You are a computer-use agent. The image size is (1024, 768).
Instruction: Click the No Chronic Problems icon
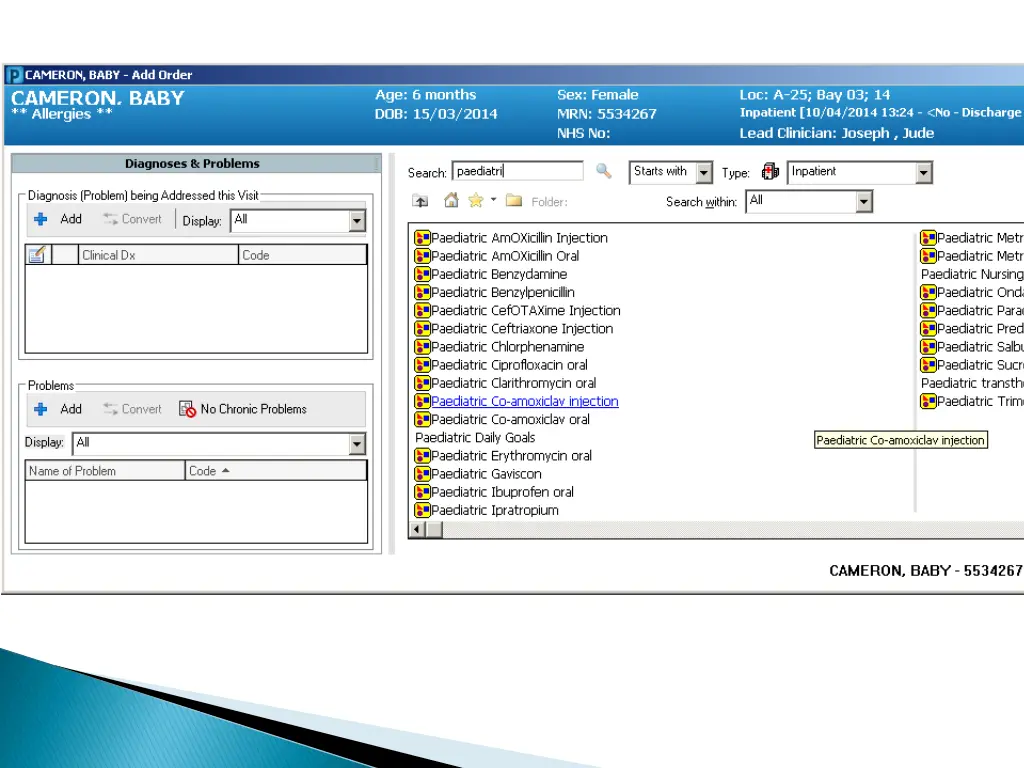pos(187,409)
